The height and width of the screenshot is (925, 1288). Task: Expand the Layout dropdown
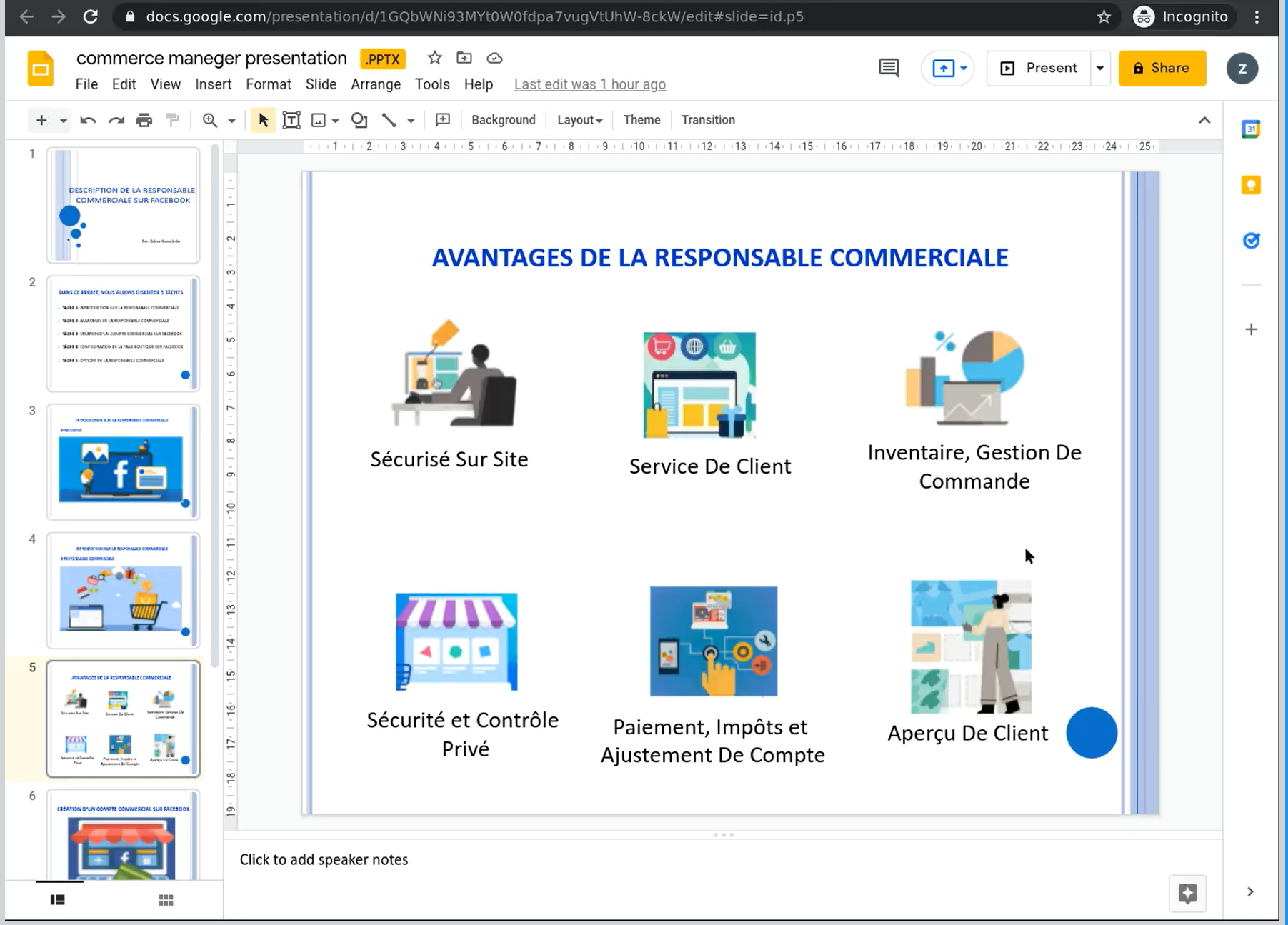pos(579,120)
